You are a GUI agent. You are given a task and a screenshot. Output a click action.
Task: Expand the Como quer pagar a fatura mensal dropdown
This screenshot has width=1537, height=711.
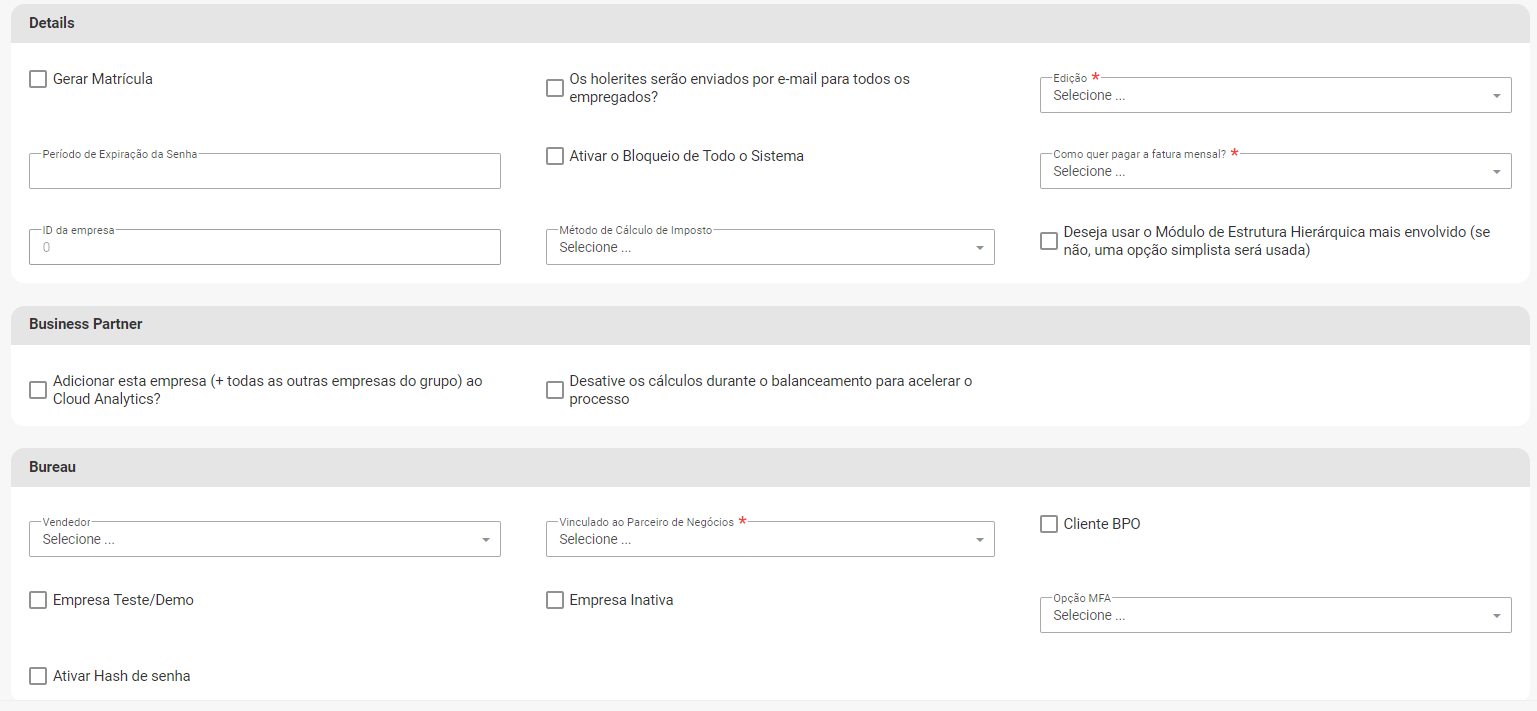click(x=1275, y=172)
